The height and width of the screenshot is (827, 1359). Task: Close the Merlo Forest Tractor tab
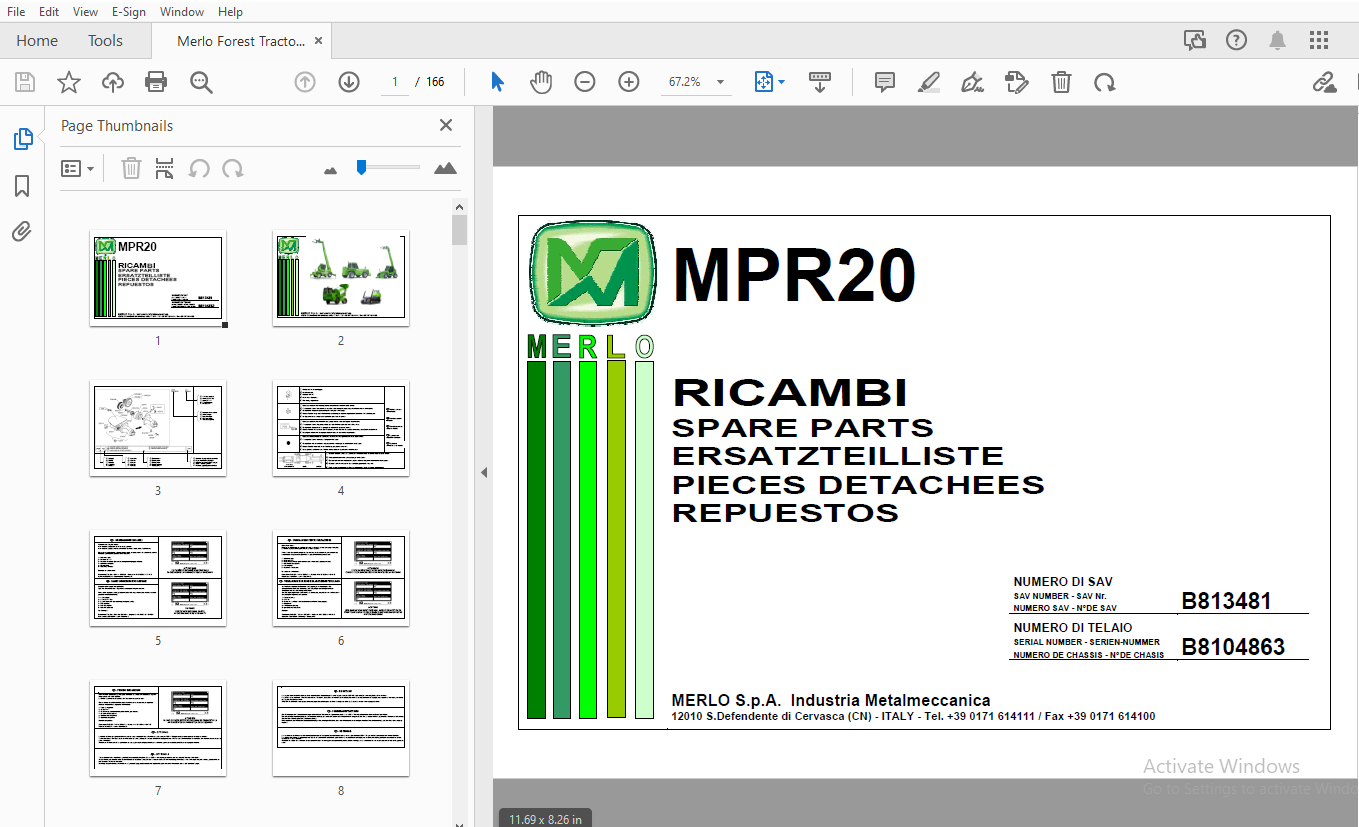318,41
